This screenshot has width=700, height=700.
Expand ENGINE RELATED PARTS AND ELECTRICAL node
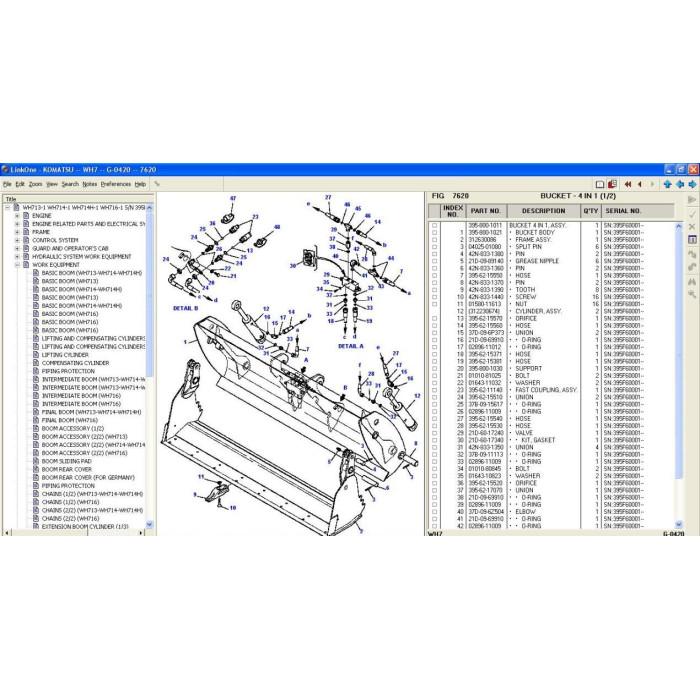(x=17, y=224)
